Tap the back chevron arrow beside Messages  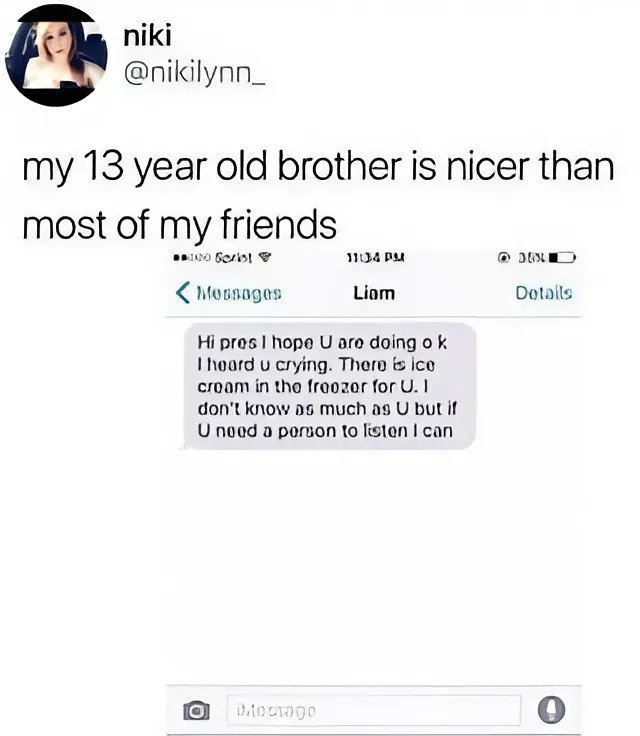click(183, 293)
